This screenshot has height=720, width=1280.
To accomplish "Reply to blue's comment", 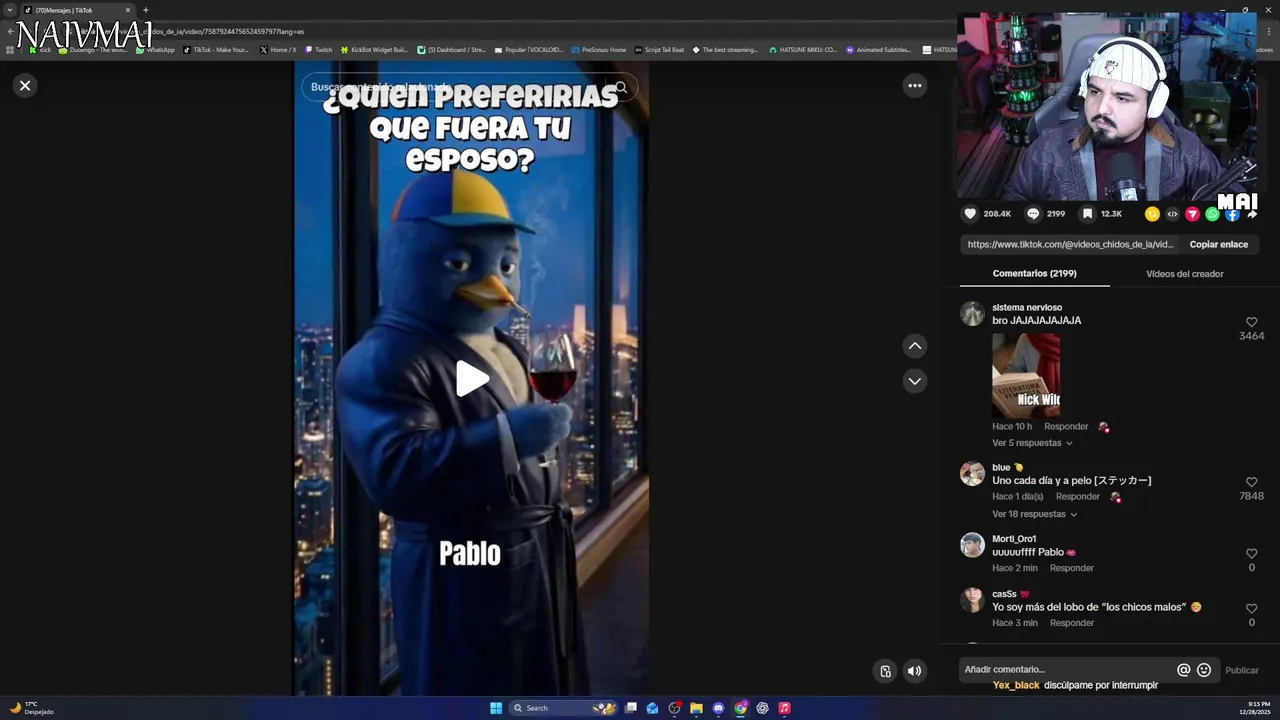I will (1078, 497).
